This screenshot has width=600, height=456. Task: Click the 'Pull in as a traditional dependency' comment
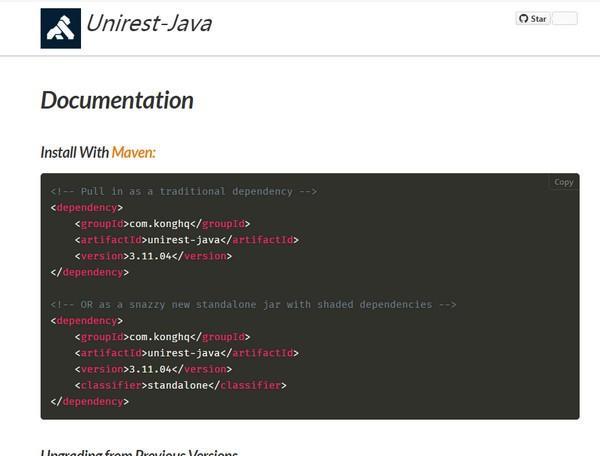tap(184, 191)
